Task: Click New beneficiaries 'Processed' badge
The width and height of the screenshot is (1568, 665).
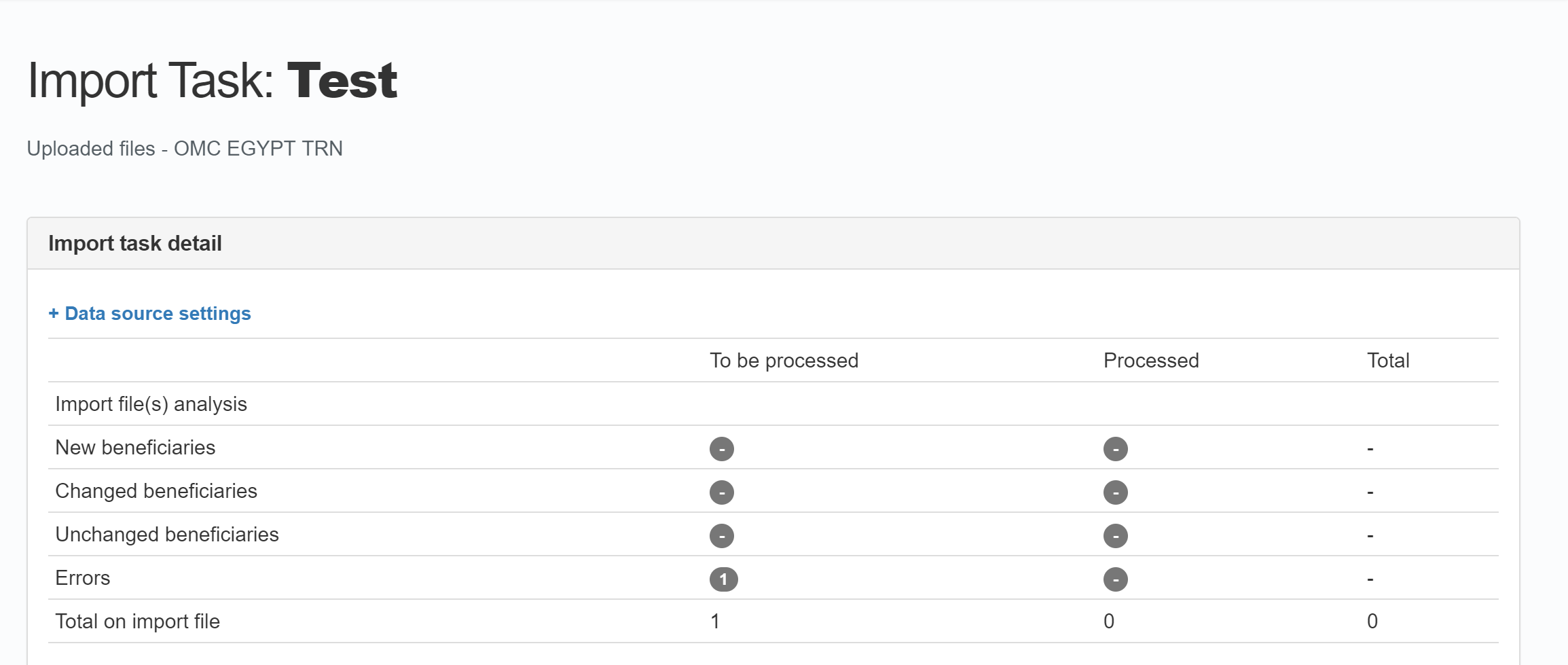Action: coord(1115,449)
